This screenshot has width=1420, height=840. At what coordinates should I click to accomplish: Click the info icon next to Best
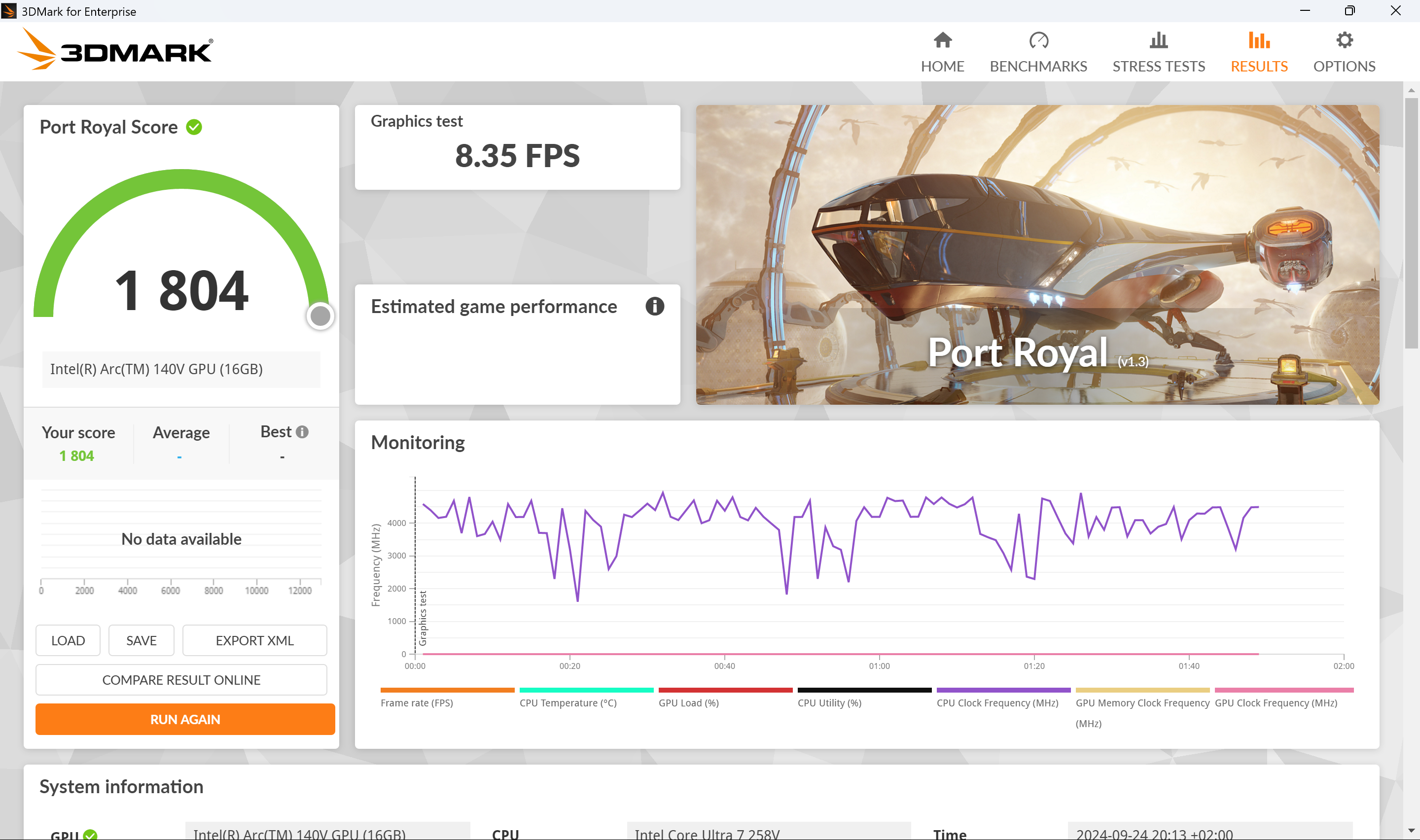(x=302, y=432)
